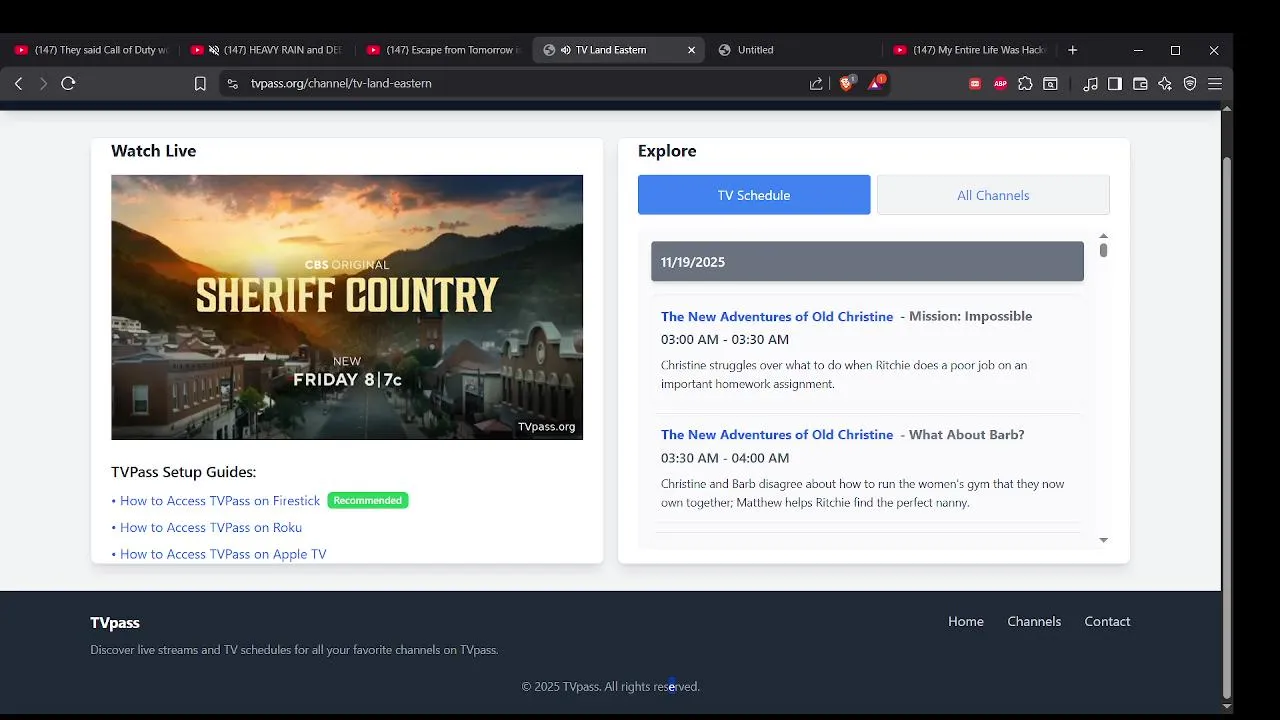Viewport: 1280px width, 720px height.
Task: Click the green Recommended badge
Action: click(x=368, y=501)
